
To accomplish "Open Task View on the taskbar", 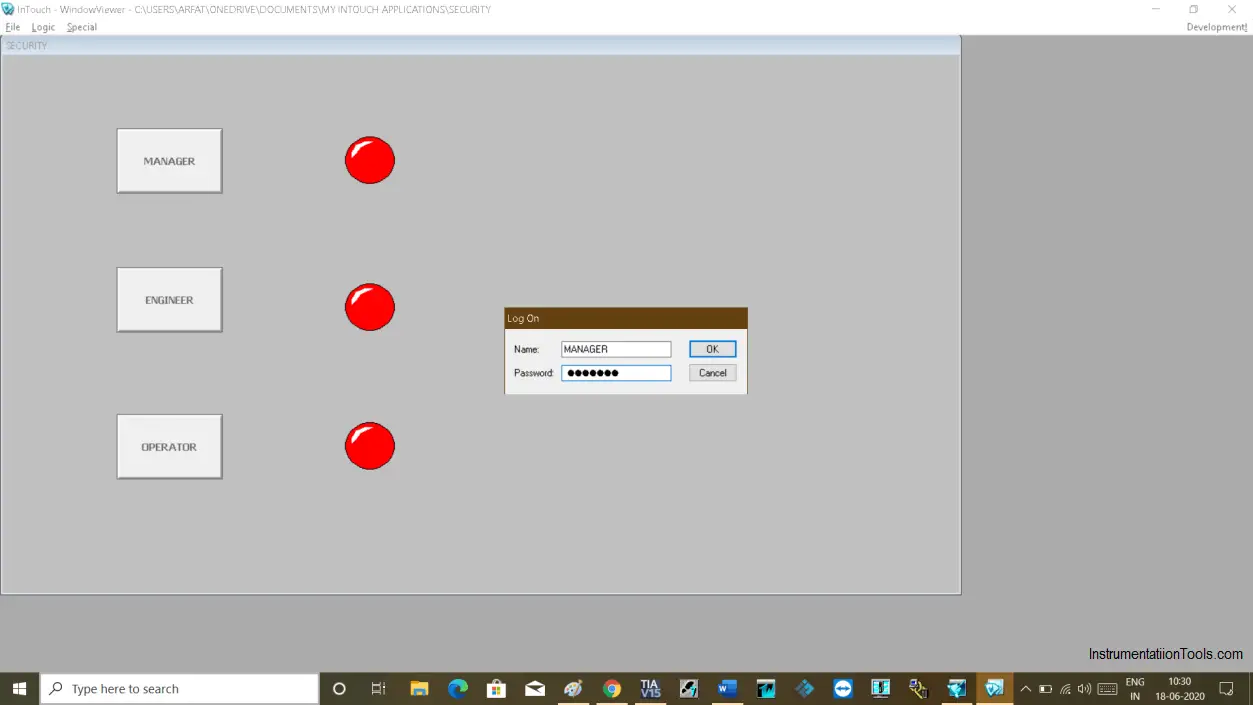I will click(x=378, y=689).
